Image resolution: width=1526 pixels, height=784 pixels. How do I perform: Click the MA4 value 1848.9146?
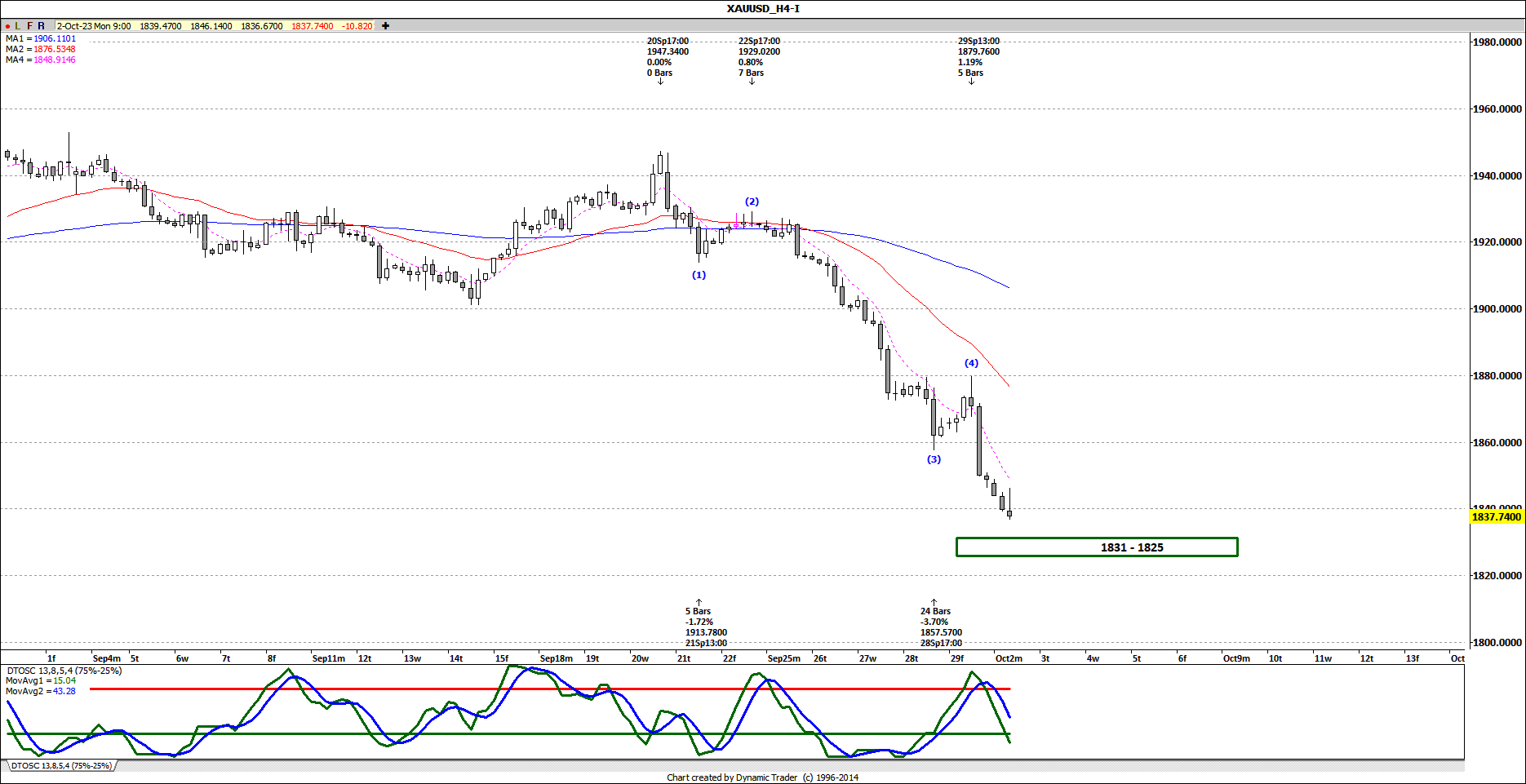coord(55,60)
